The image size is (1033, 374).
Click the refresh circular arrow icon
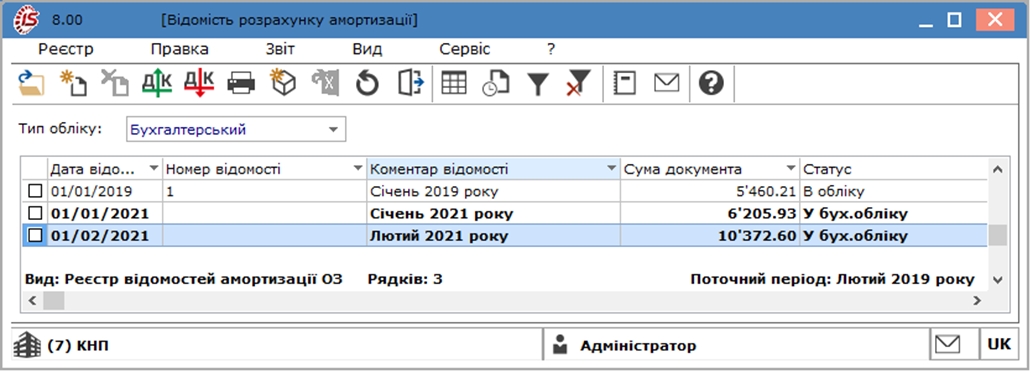(x=368, y=84)
